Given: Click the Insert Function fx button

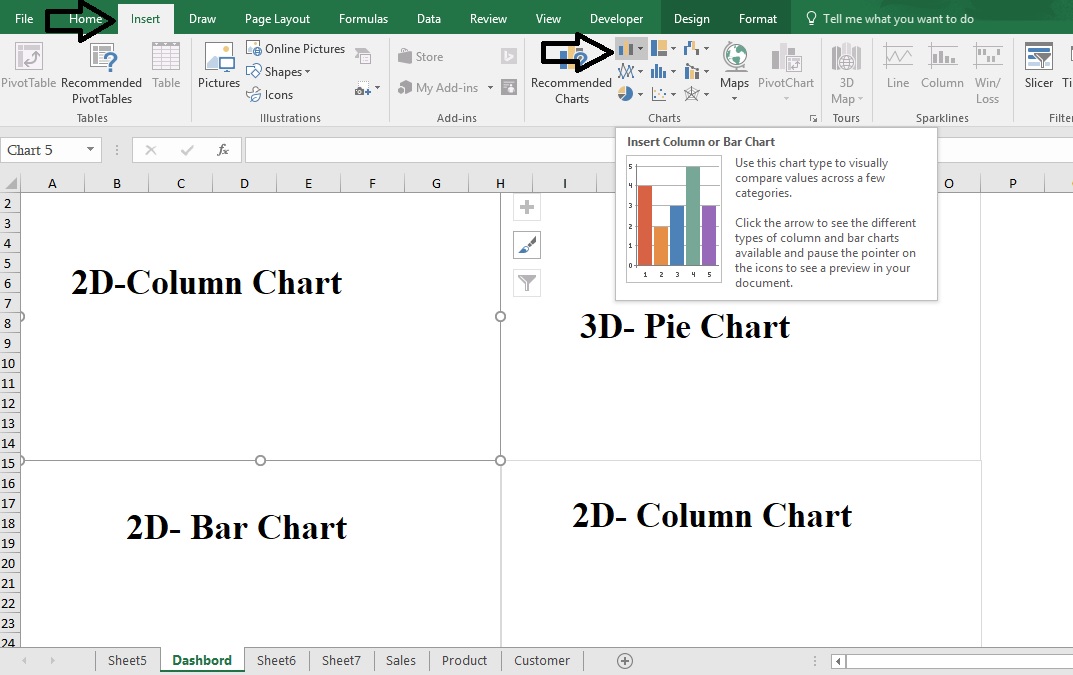Looking at the screenshot, I should tap(222, 150).
